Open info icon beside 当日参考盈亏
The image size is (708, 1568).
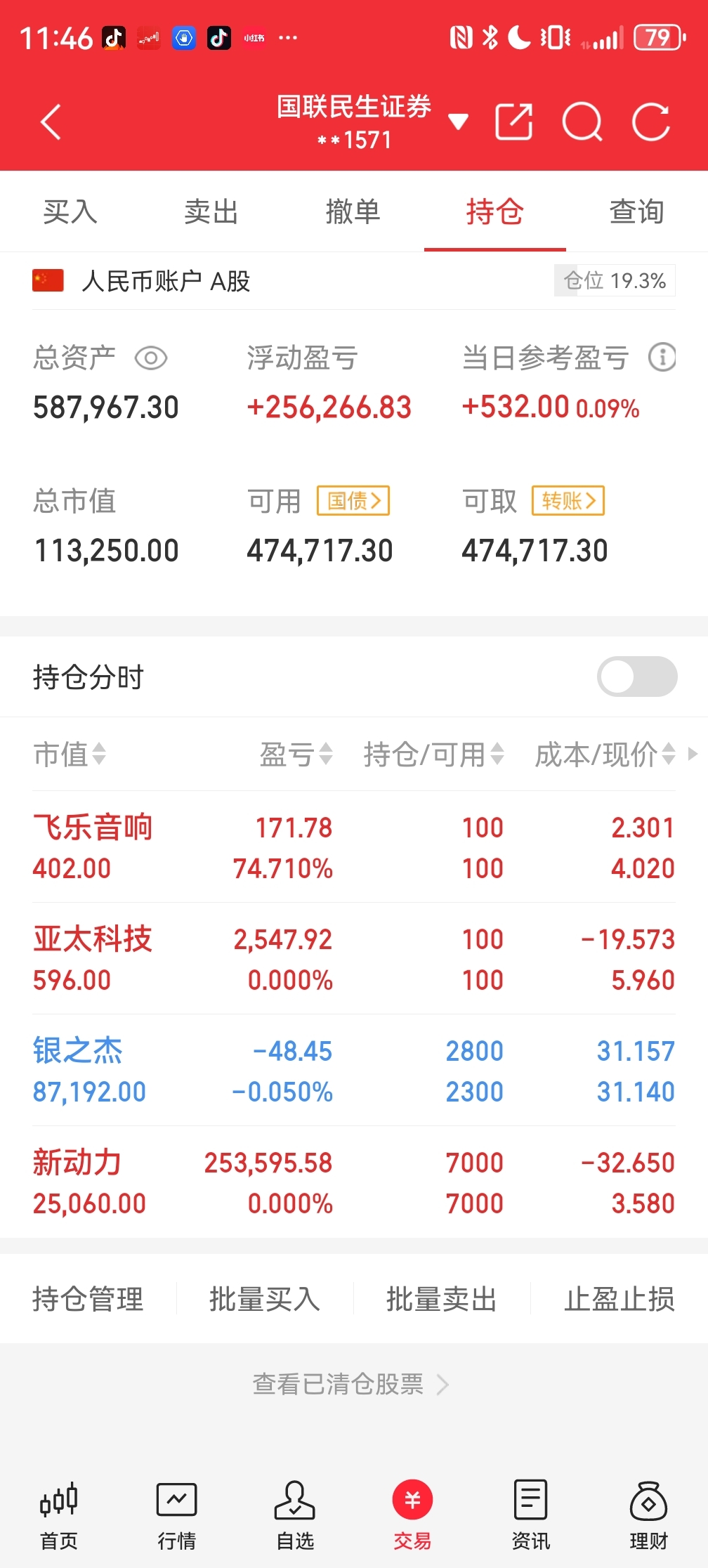pyautogui.click(x=662, y=358)
